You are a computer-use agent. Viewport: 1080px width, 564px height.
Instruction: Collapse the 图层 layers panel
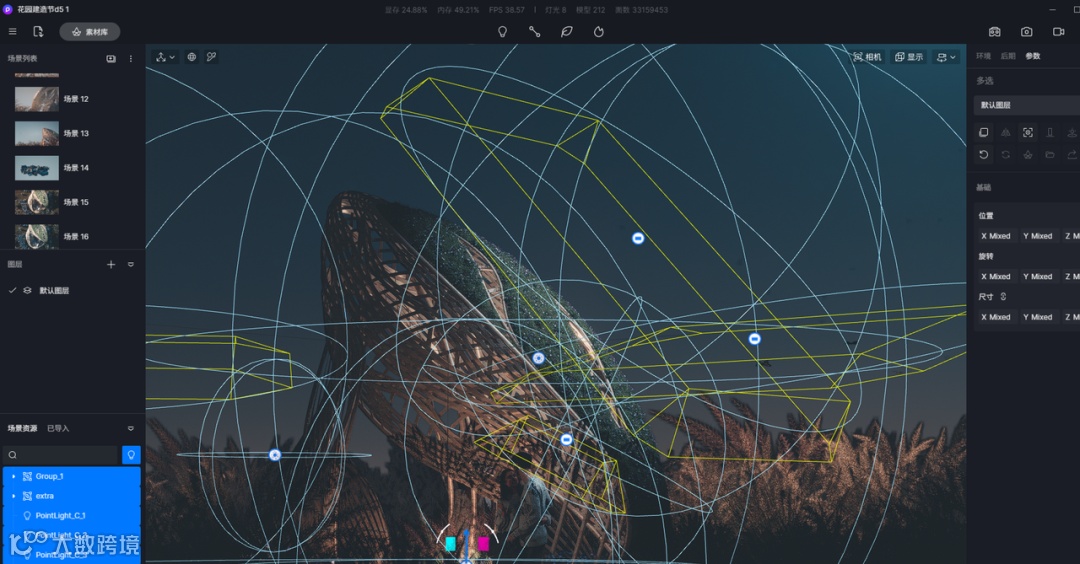pos(131,264)
